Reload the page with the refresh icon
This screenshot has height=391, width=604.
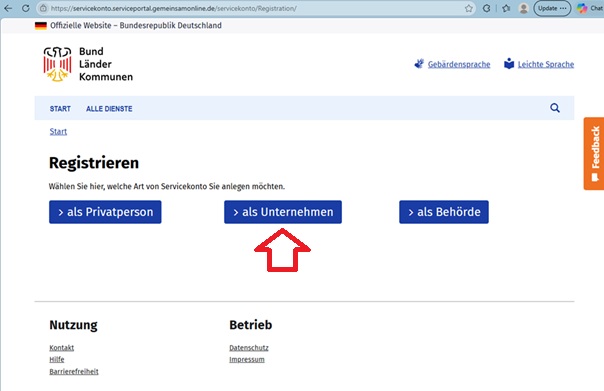tap(26, 8)
